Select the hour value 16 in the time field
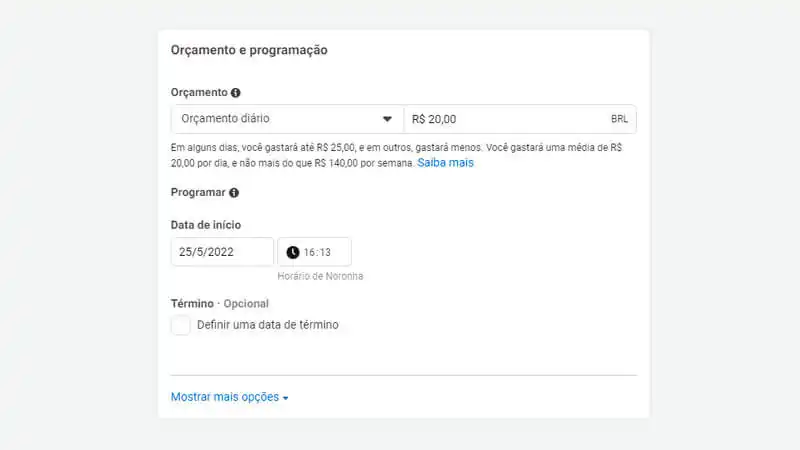This screenshot has height=450, width=800. click(x=310, y=252)
